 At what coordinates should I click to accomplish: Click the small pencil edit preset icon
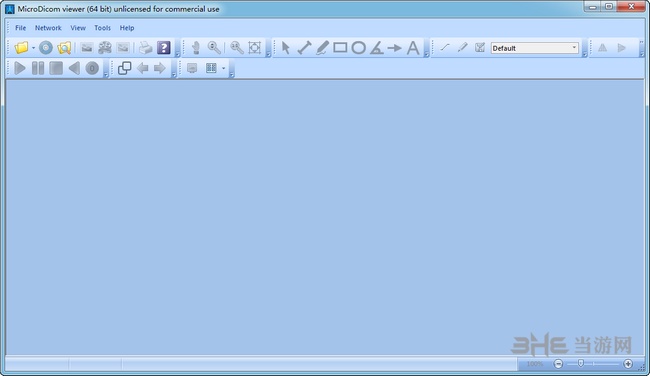click(462, 48)
